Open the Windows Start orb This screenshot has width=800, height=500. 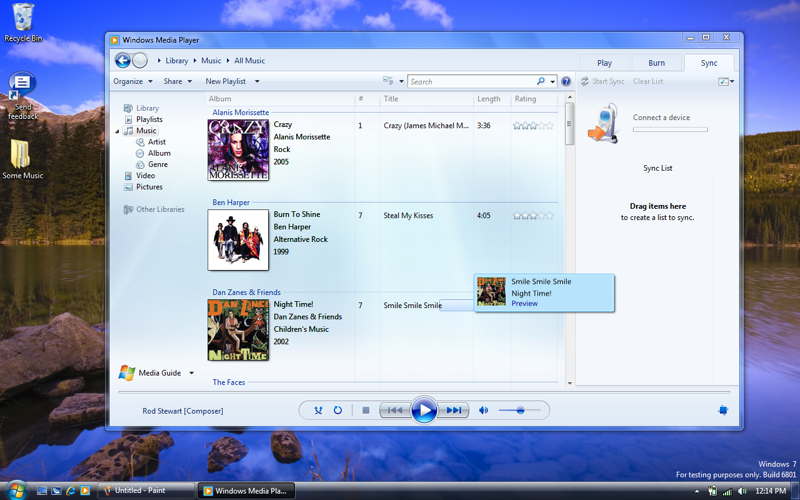16,490
